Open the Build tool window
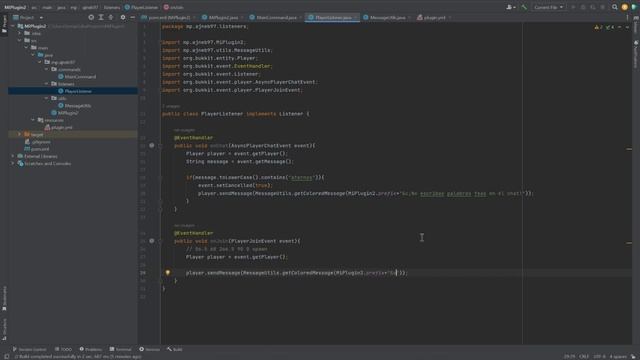Image resolution: width=640 pixels, height=360 pixels. pos(175,349)
